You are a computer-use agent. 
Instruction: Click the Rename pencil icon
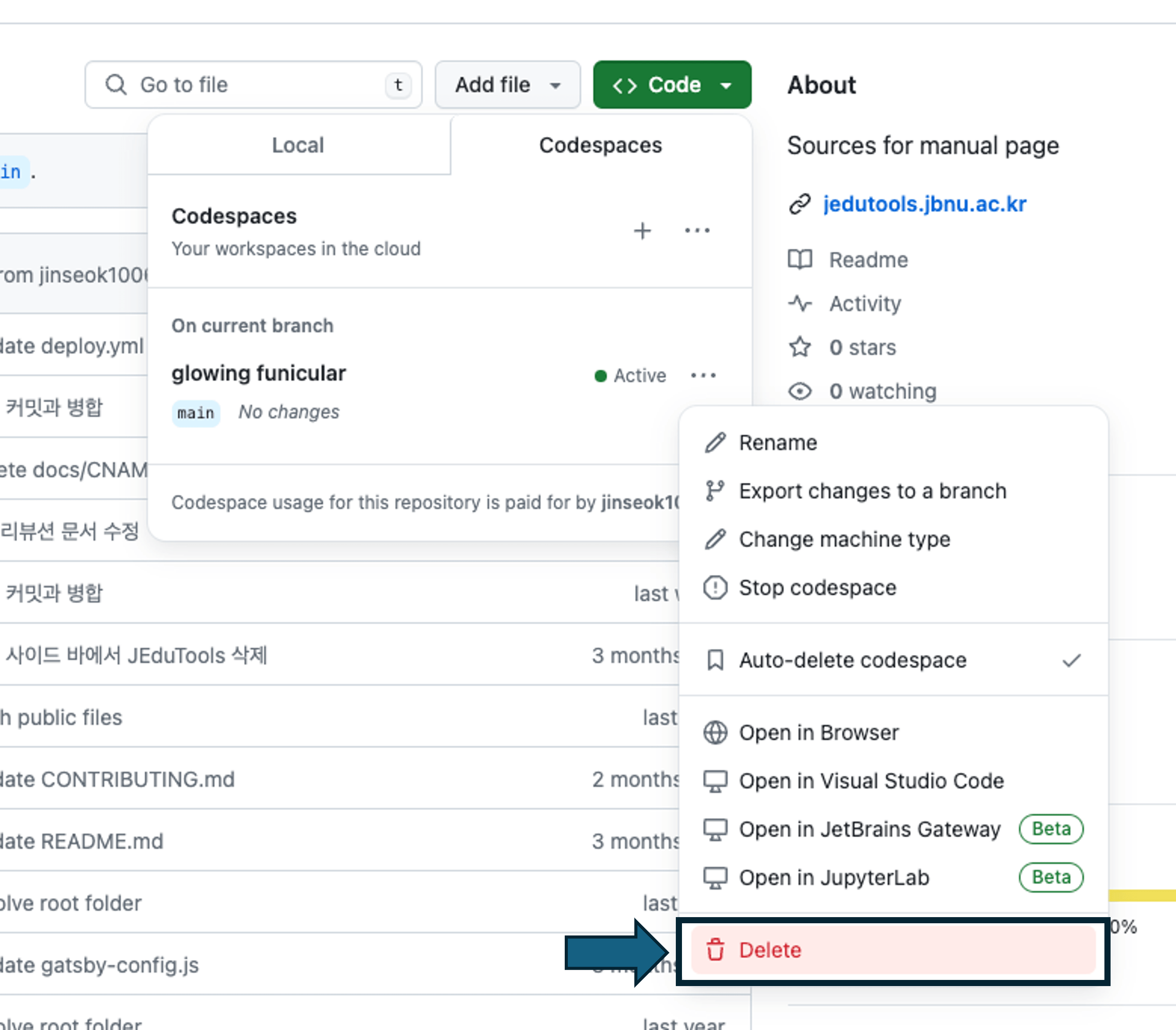pyautogui.click(x=715, y=443)
